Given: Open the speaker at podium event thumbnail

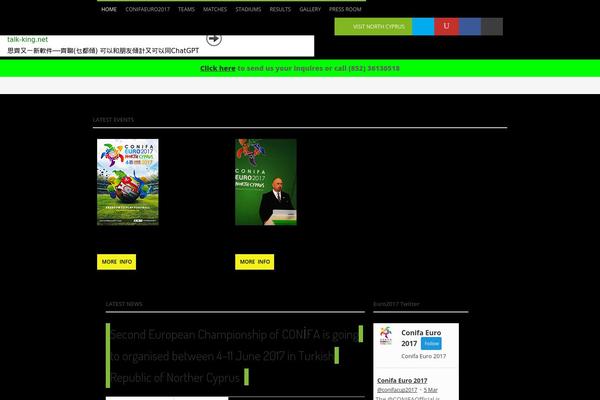Looking at the screenshot, I should 266,182.
